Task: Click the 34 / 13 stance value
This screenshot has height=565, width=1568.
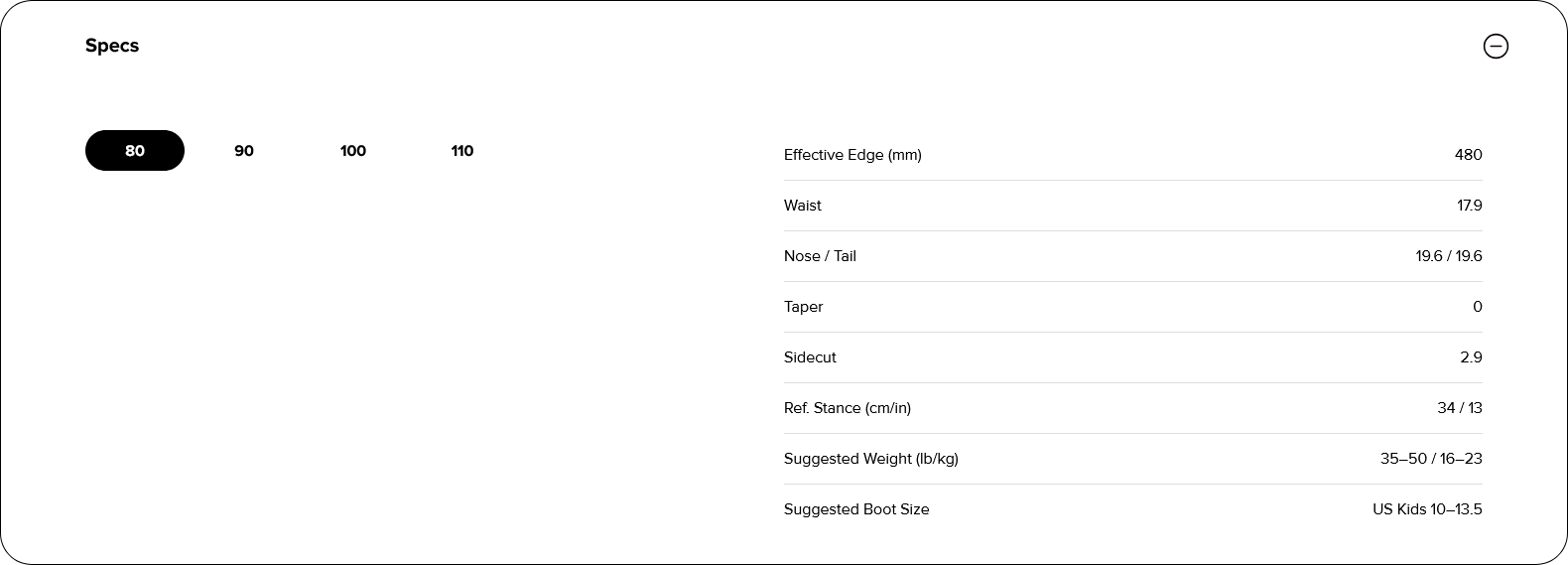Action: [1459, 408]
